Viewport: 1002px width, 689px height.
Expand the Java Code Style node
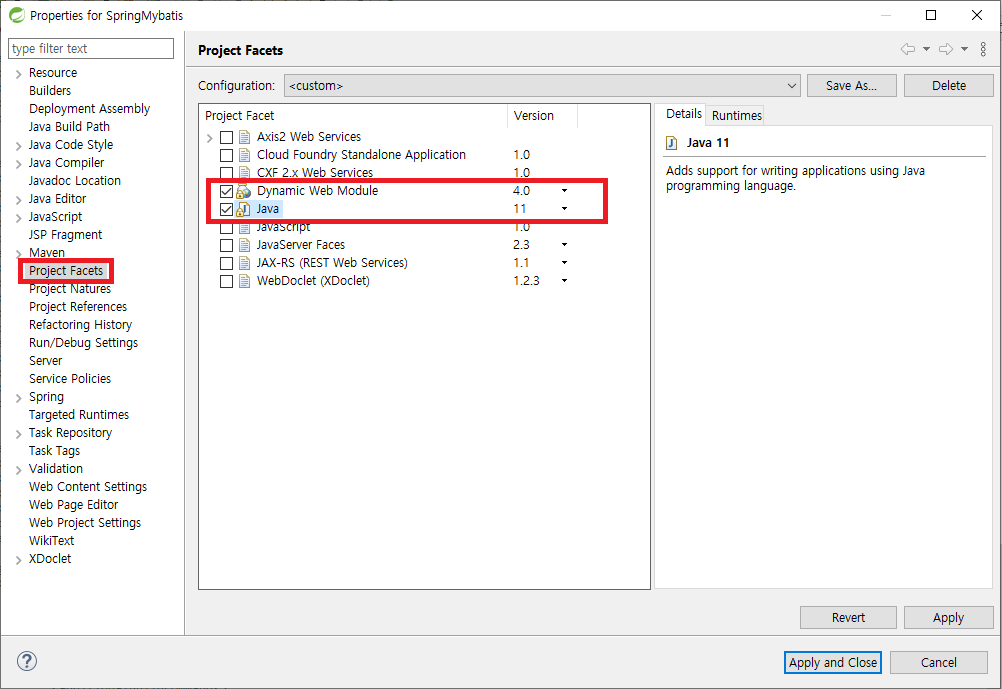click(19, 146)
